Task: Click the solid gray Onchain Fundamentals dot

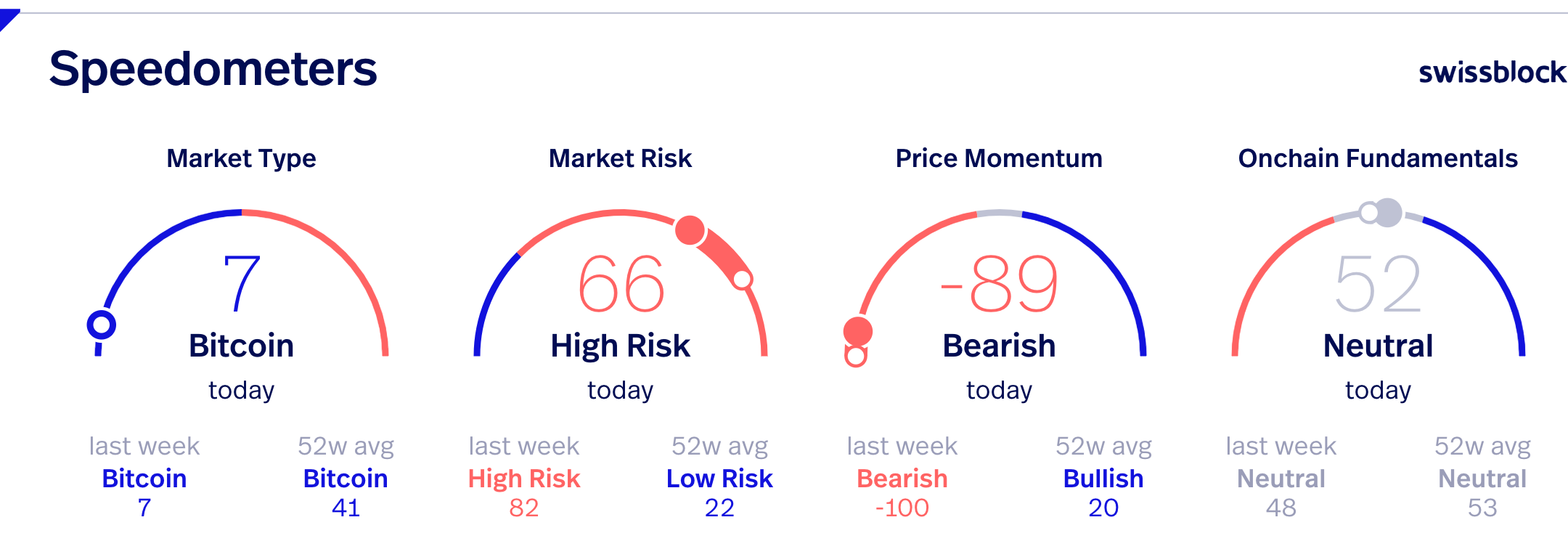Action: click(1388, 213)
